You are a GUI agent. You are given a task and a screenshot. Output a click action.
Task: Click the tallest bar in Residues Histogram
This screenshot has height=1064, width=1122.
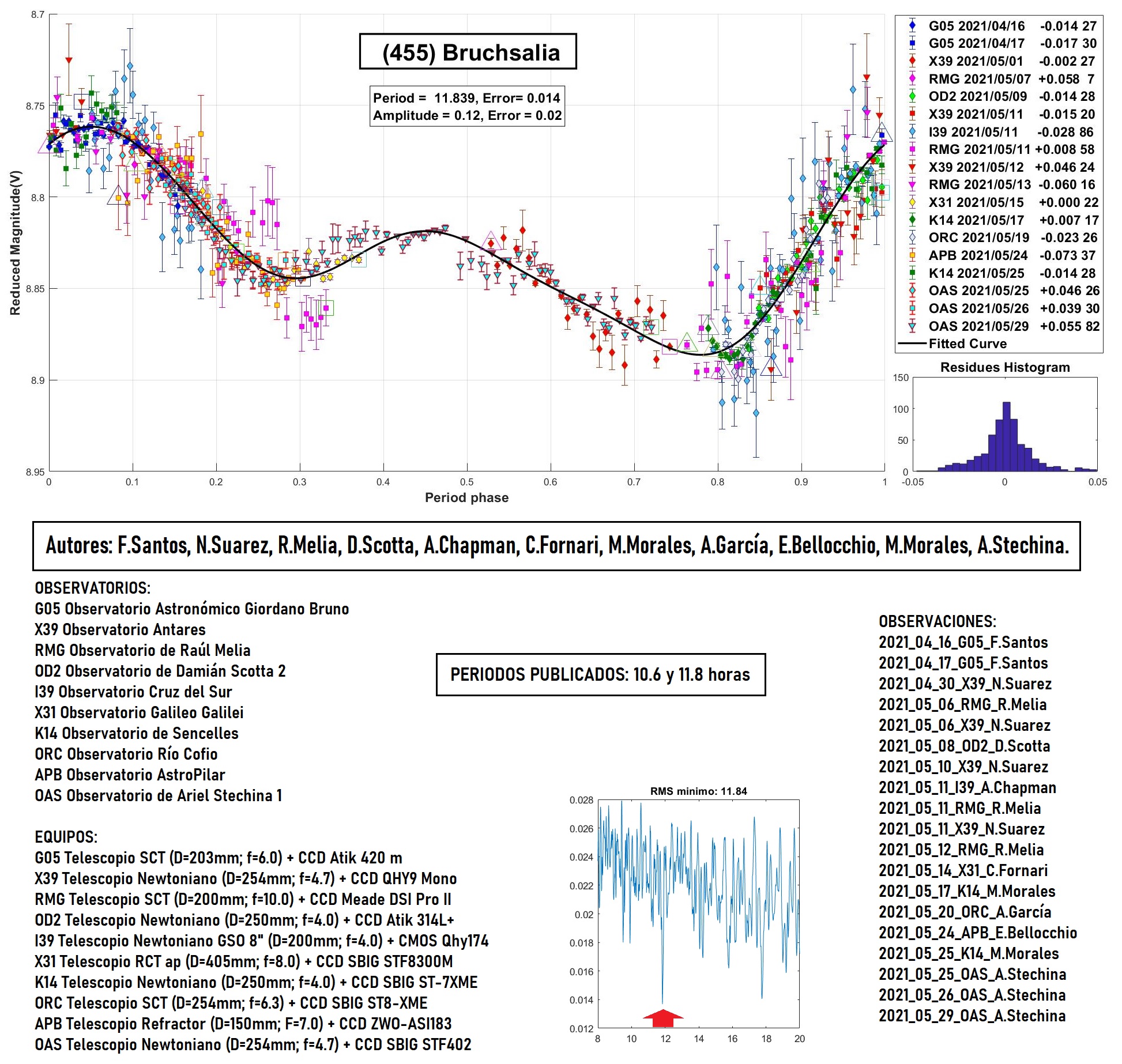pos(1007,436)
